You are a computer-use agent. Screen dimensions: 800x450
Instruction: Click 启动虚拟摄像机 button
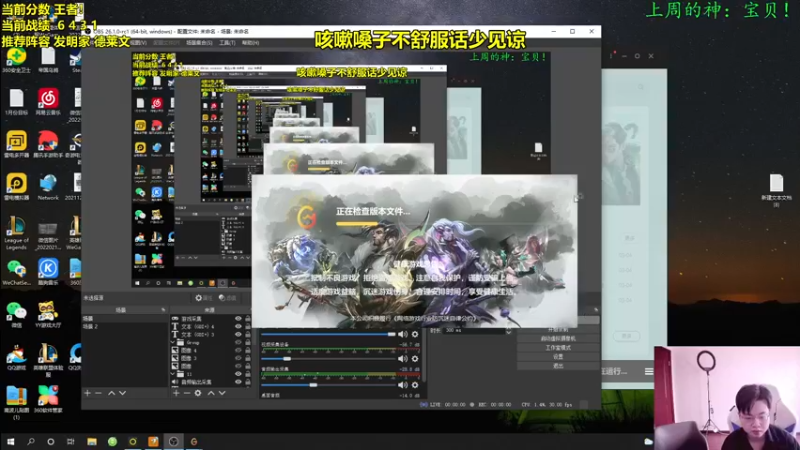pyautogui.click(x=558, y=339)
